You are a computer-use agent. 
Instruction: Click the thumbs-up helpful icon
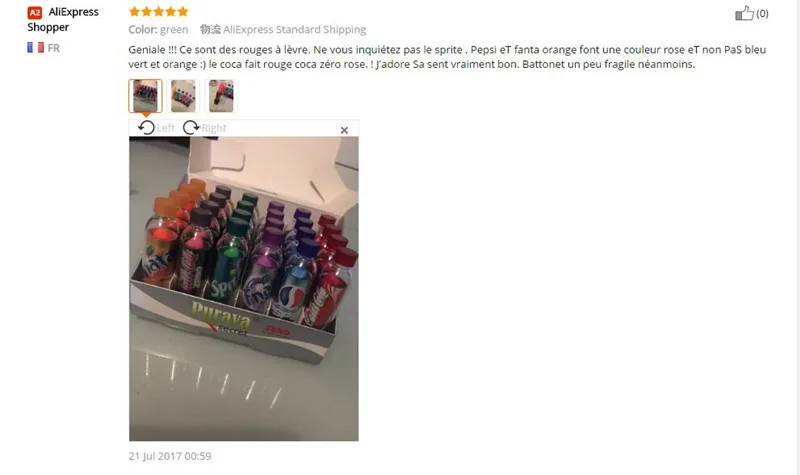(744, 13)
